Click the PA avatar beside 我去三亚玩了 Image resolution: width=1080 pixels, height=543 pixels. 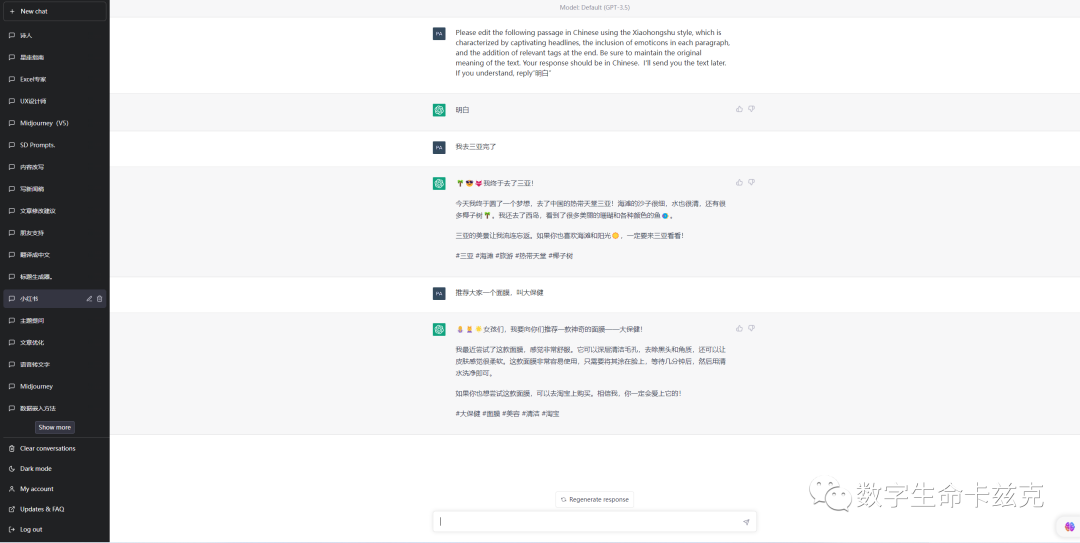pos(439,147)
